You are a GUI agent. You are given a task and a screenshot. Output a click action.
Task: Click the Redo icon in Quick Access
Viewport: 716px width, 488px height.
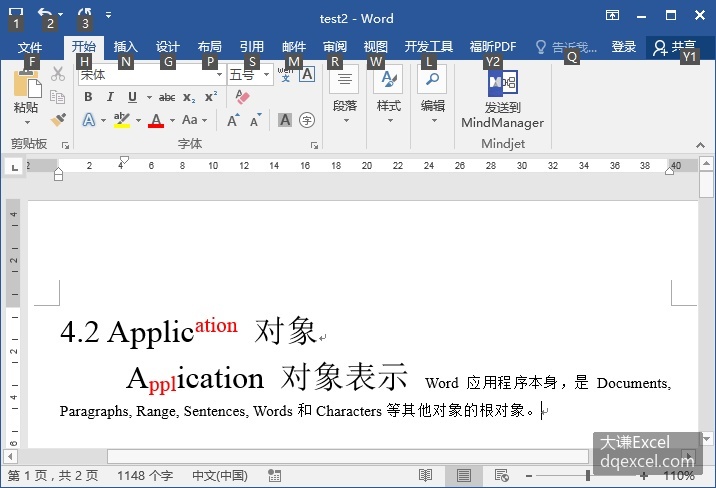(x=85, y=14)
